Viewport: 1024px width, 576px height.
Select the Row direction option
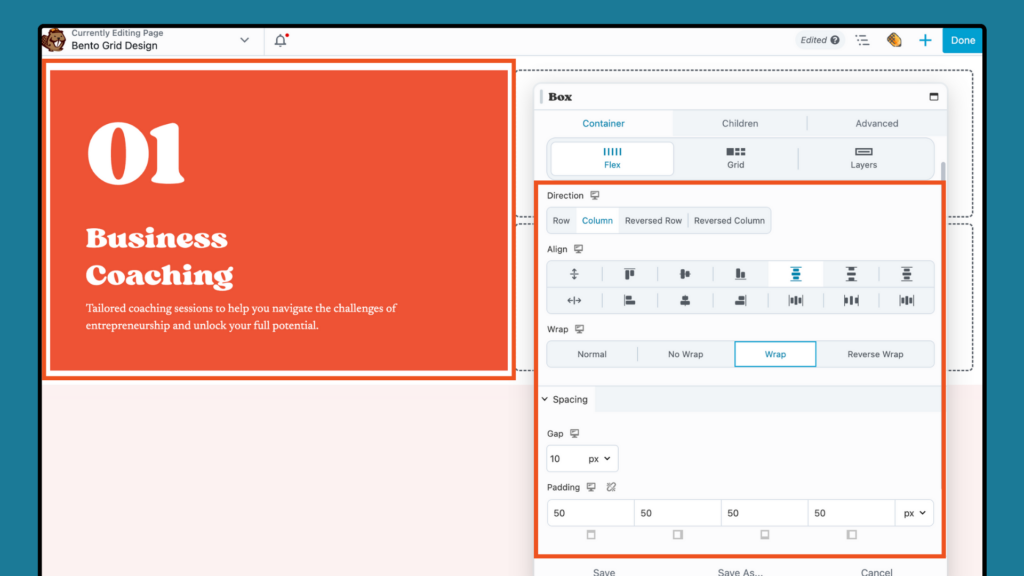[x=560, y=220]
